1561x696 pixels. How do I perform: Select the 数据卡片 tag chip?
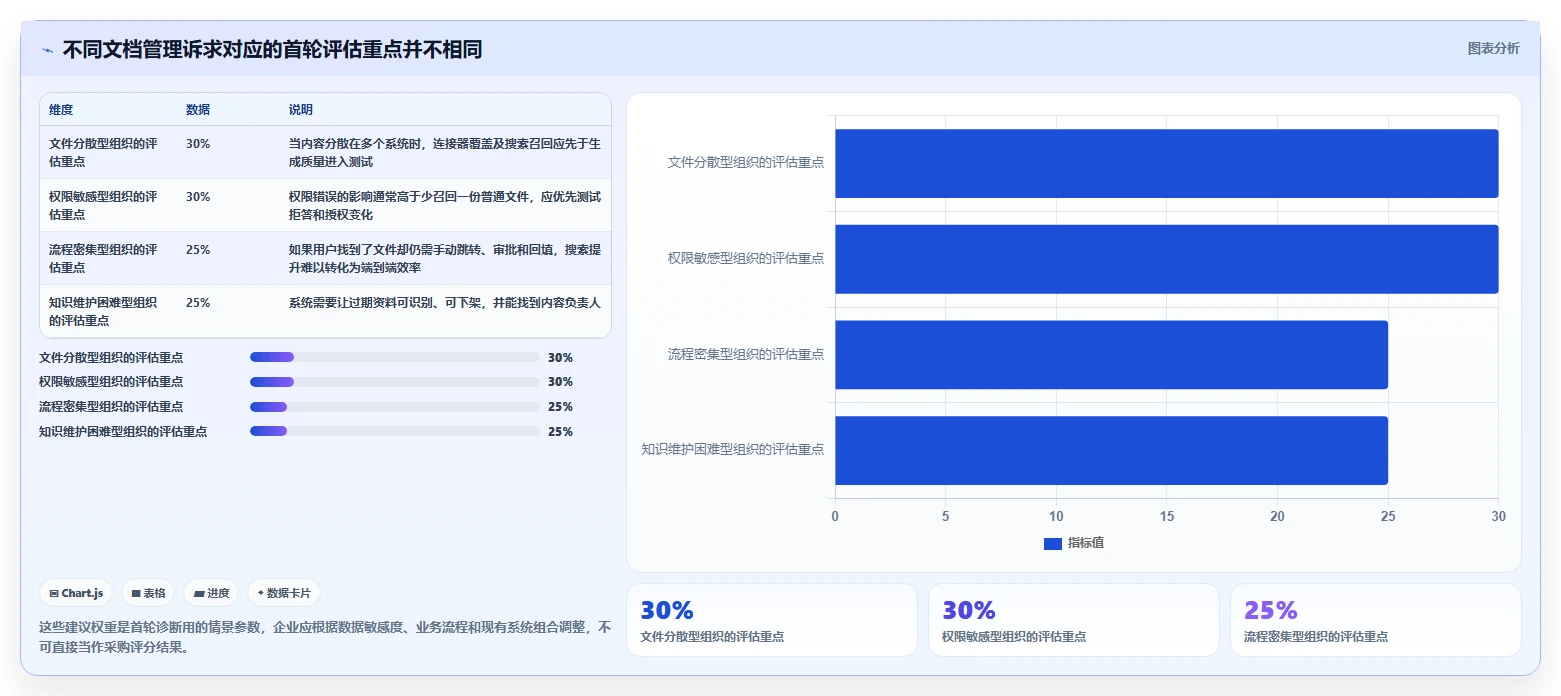coord(284,593)
